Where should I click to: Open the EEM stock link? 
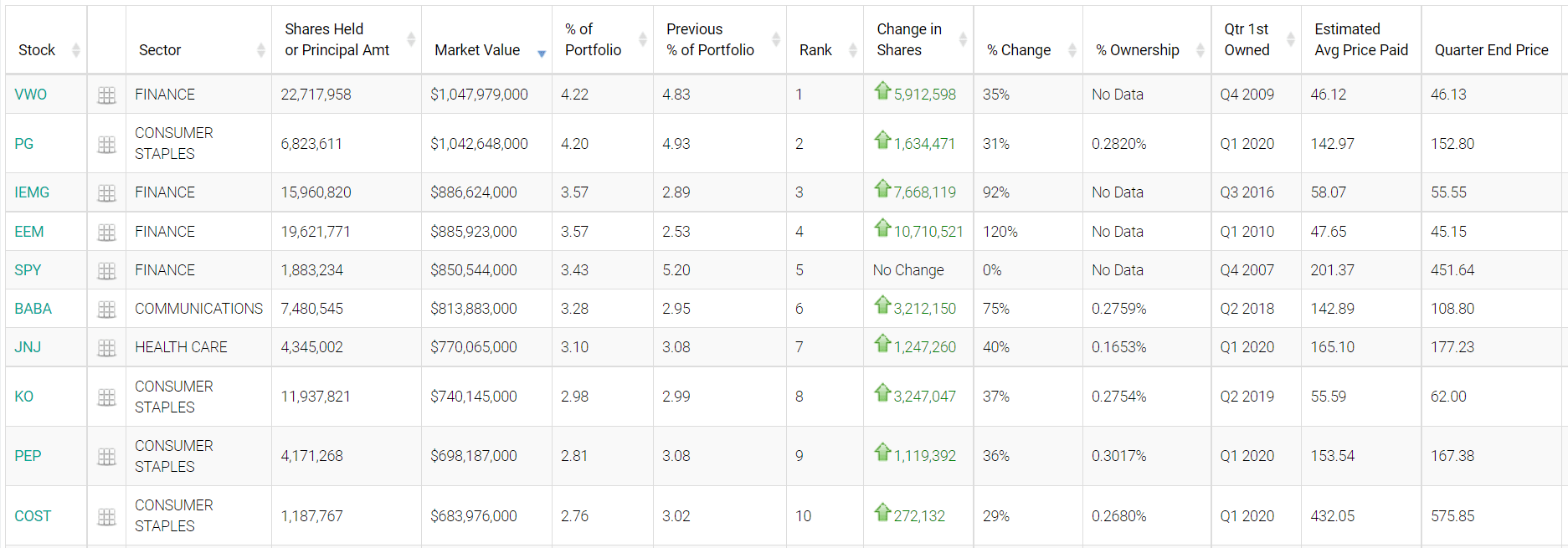point(29,232)
